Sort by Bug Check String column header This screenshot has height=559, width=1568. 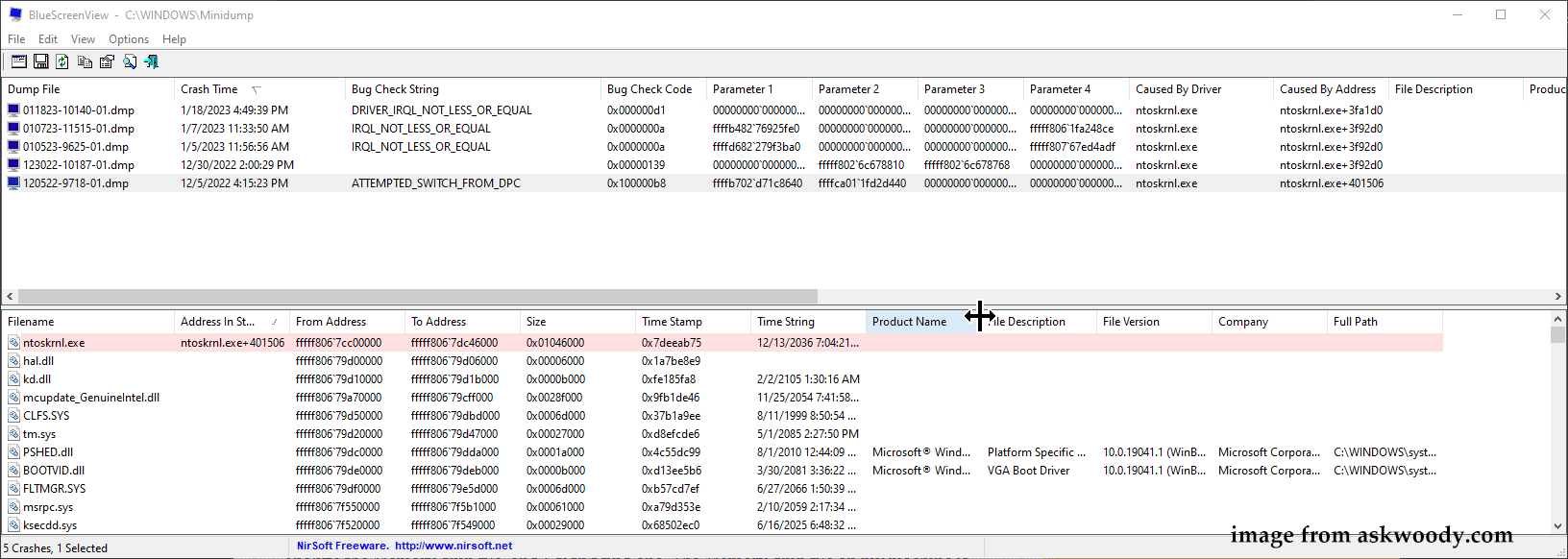(473, 89)
